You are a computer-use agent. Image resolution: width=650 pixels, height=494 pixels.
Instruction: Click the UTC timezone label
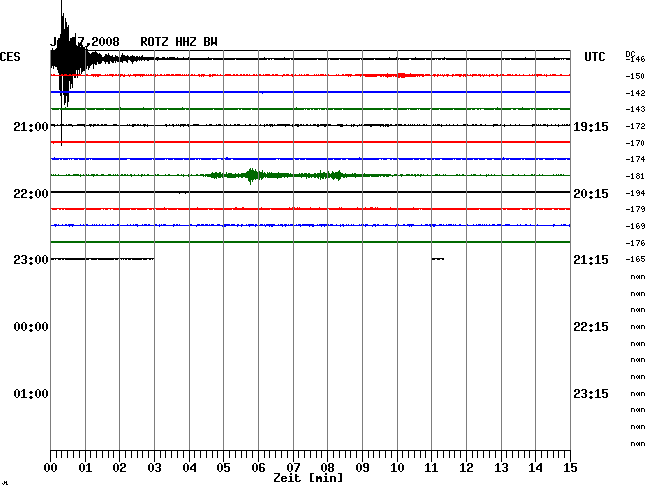[x=594, y=57]
